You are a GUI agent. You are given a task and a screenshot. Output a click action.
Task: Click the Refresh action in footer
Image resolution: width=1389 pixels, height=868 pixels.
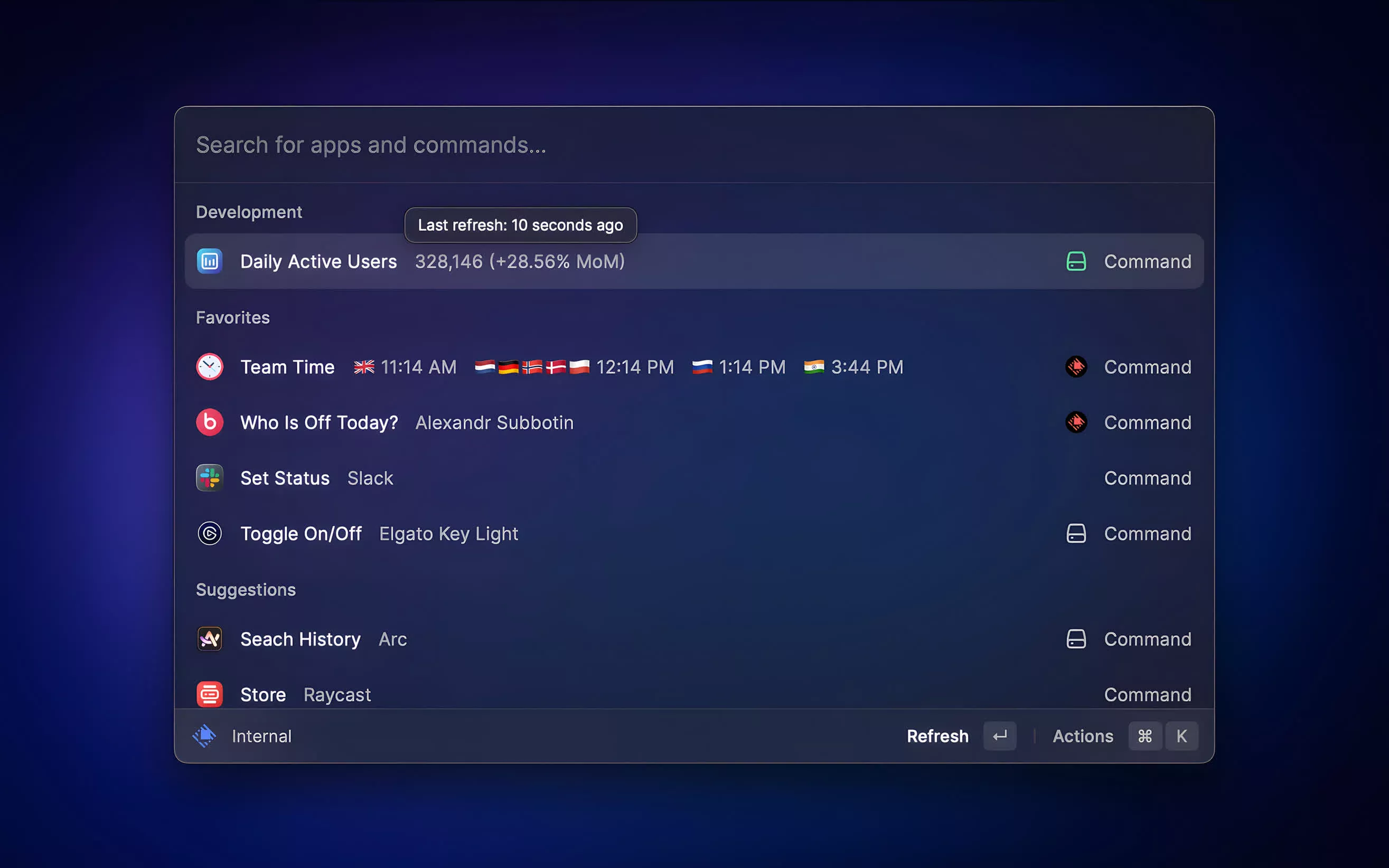pyautogui.click(x=937, y=736)
